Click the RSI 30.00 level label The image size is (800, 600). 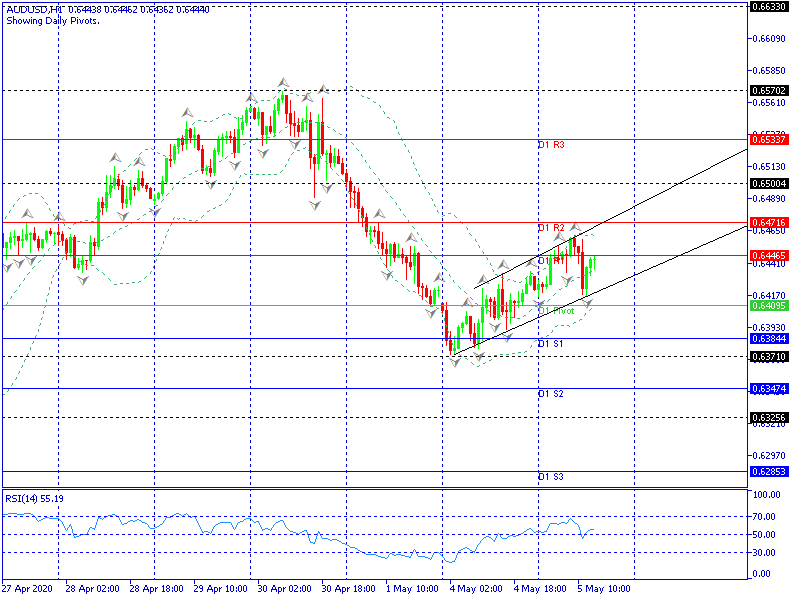point(764,553)
